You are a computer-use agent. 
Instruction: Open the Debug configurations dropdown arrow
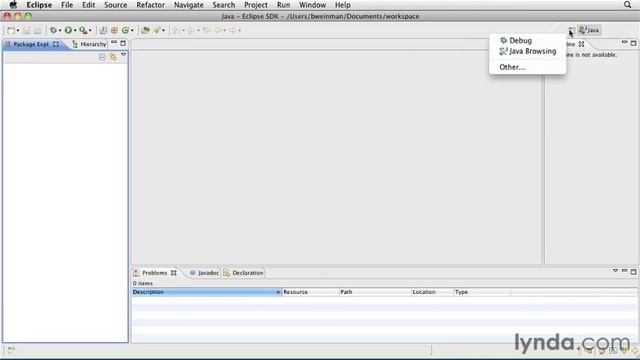[x=60, y=31]
